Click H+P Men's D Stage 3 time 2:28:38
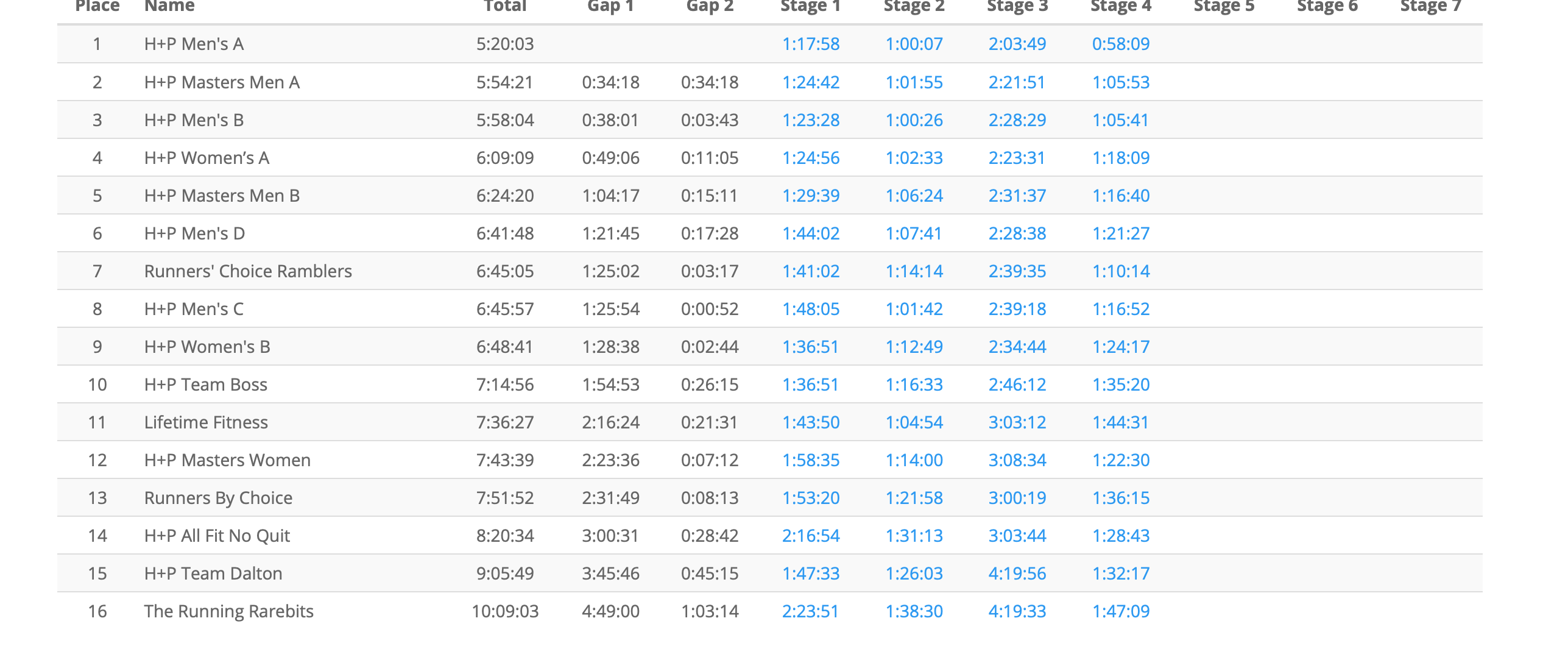The image size is (1568, 646). (1017, 233)
